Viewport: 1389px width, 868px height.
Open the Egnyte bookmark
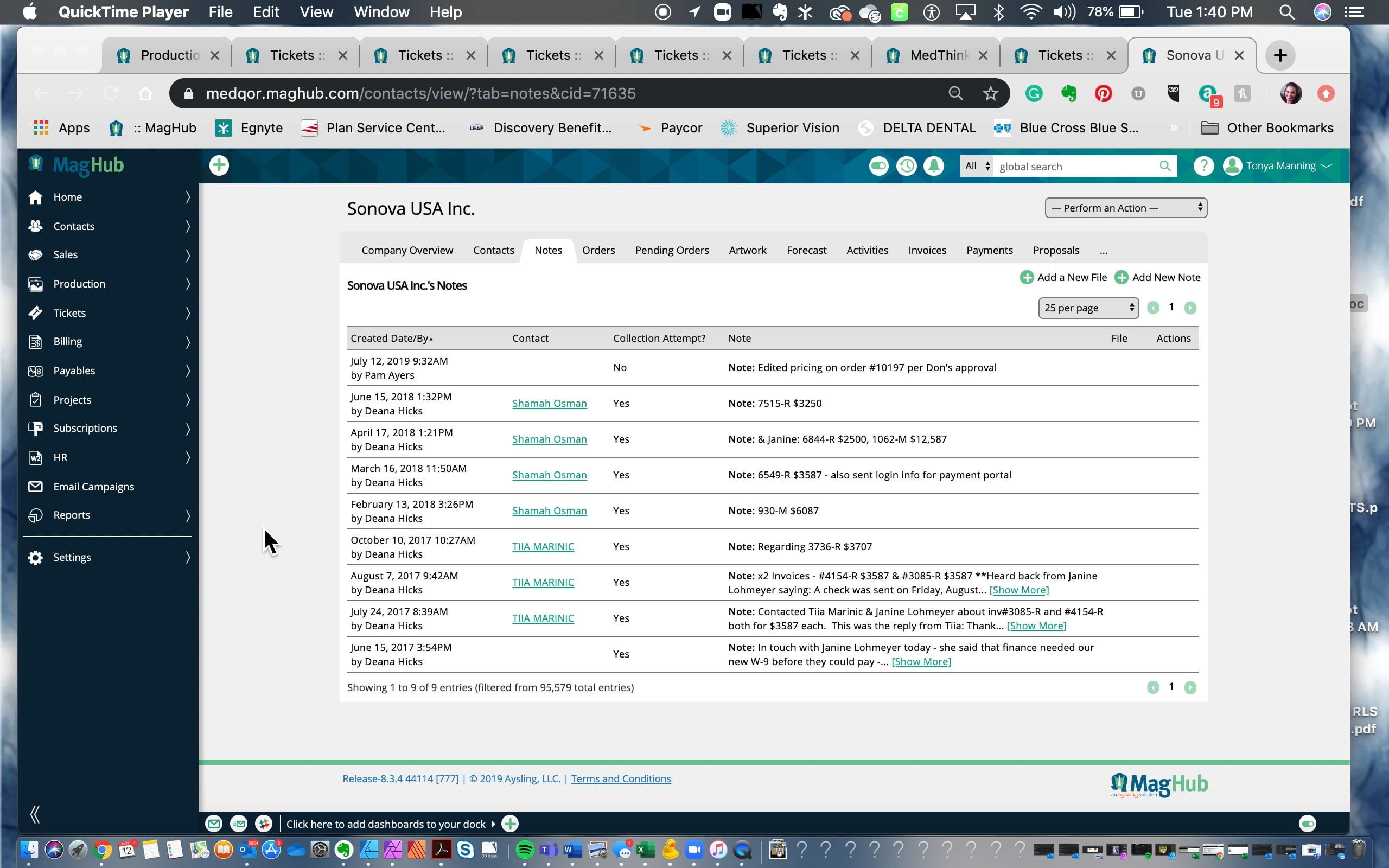click(249, 128)
